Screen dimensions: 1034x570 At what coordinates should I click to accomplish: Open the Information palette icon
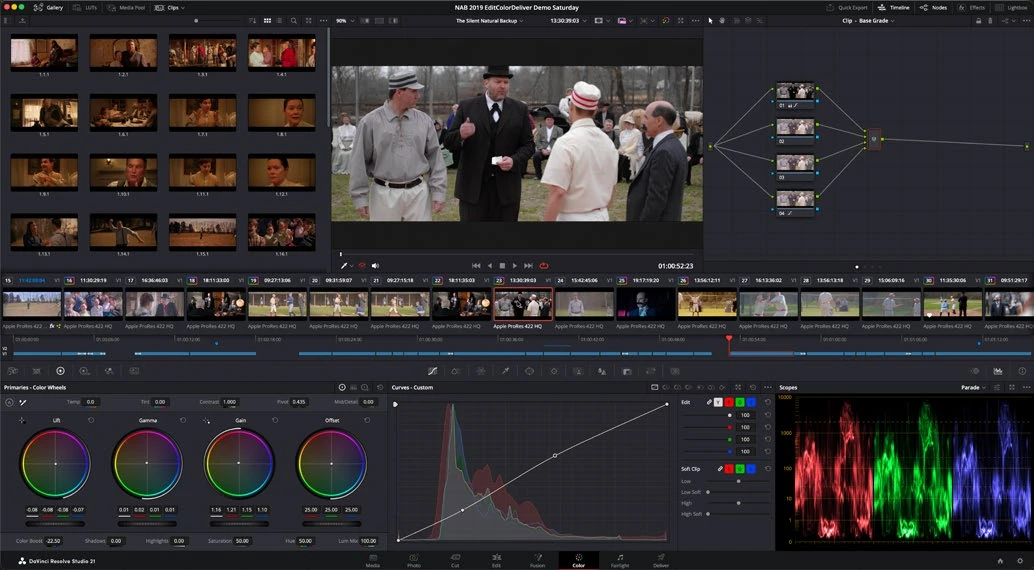1022,371
